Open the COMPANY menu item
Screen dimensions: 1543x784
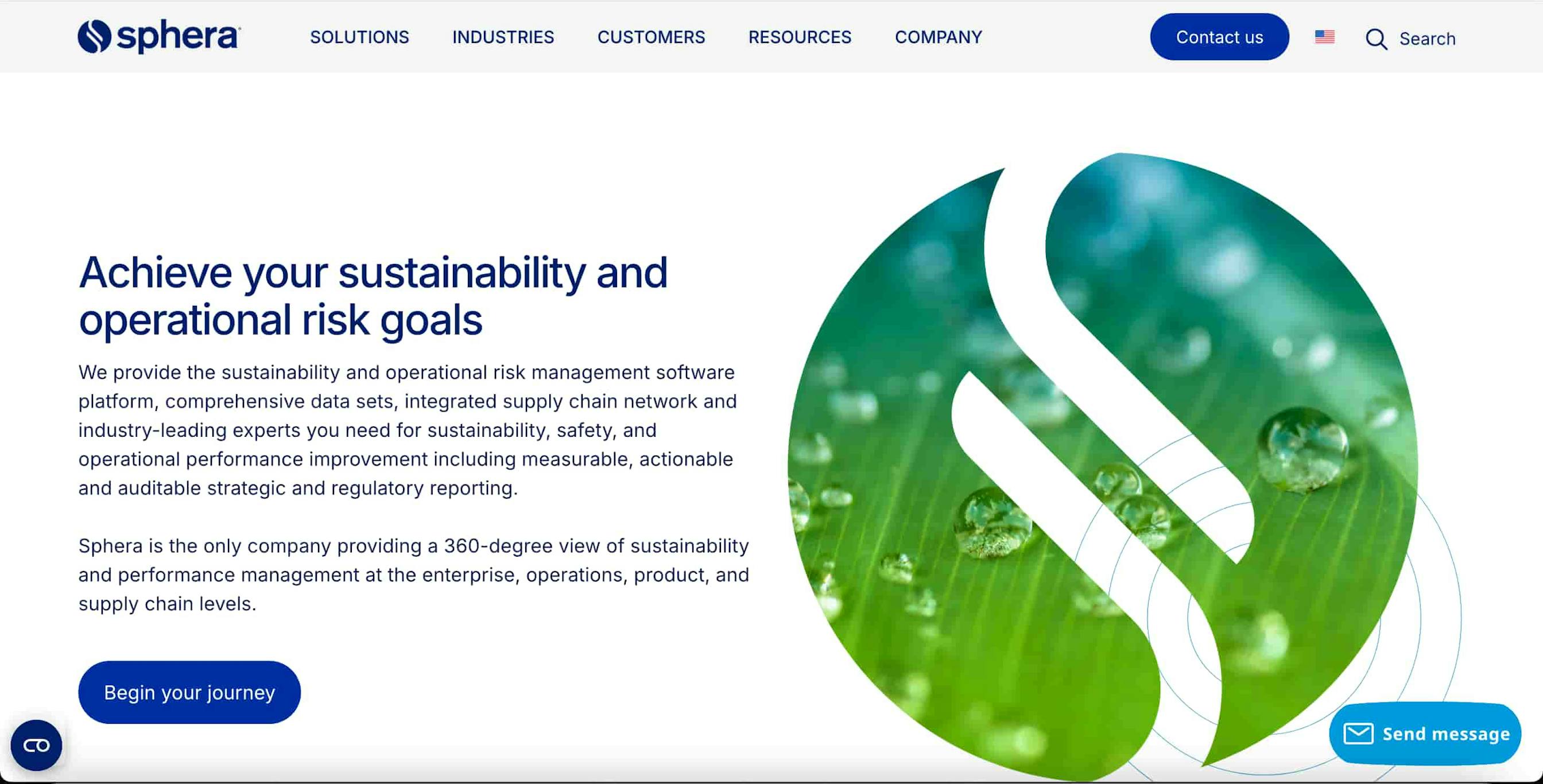(938, 37)
